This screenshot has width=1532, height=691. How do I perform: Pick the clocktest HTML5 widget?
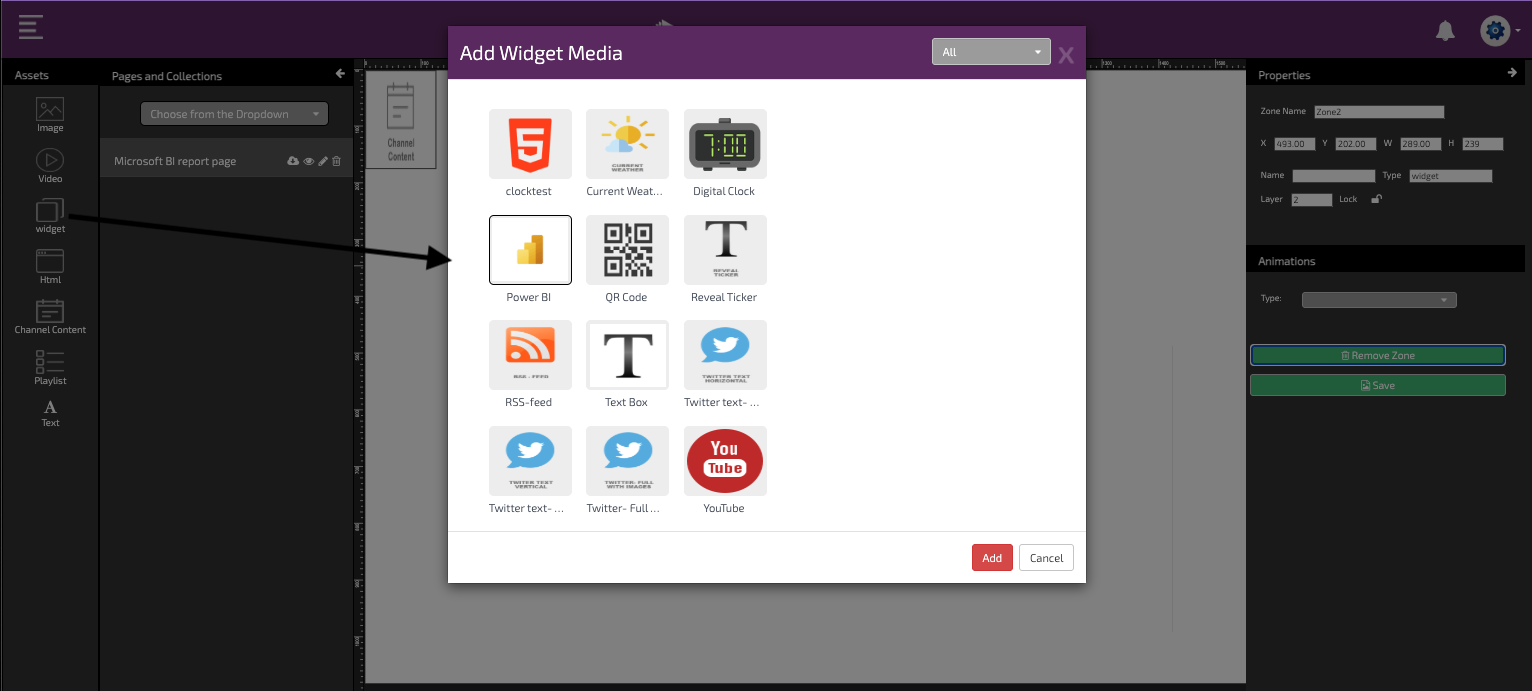tap(530, 144)
